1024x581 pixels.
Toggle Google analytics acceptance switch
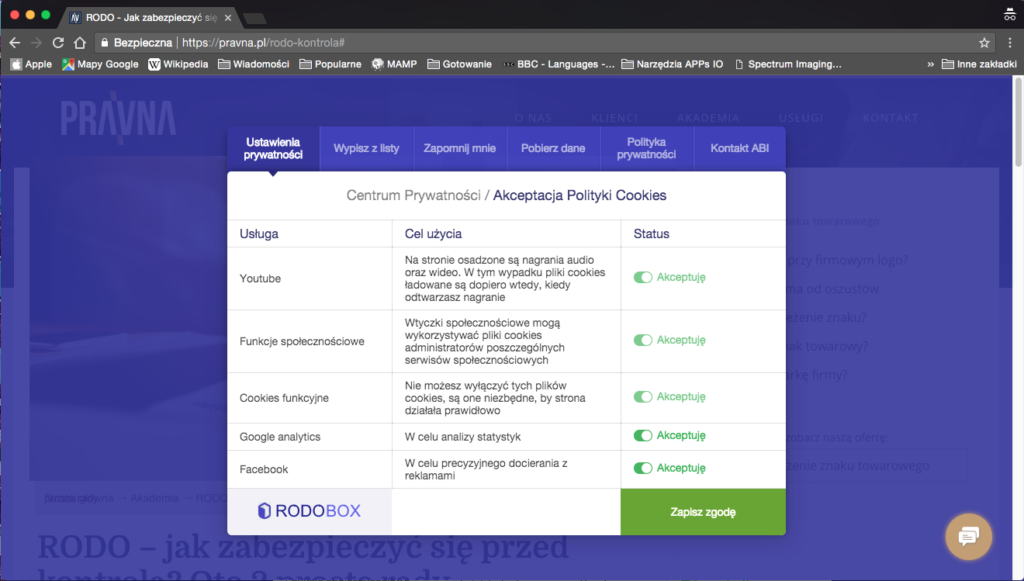(x=643, y=435)
